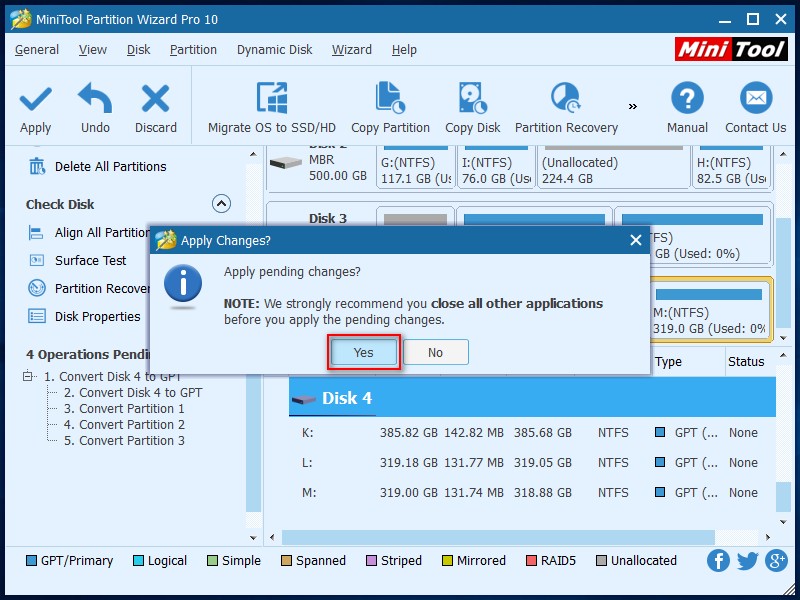Select pending '2. Convert Disk 4 to GPT'
Viewport: 800px width, 600px height.
tap(133, 392)
